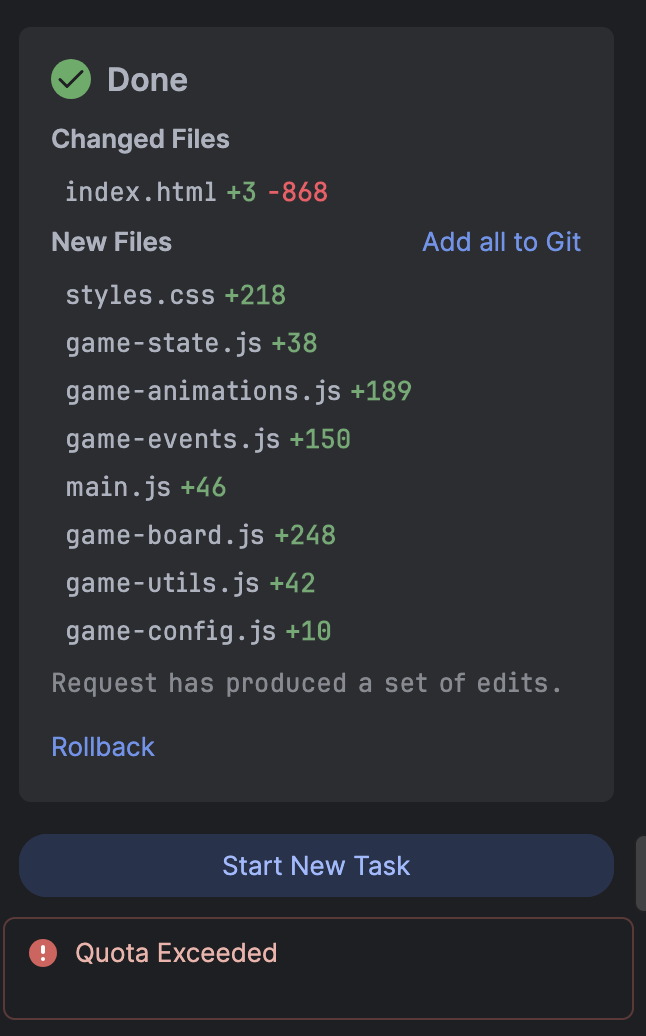The image size is (646, 1036).
Task: Select game-animations.js in file list
Action: click(203, 392)
